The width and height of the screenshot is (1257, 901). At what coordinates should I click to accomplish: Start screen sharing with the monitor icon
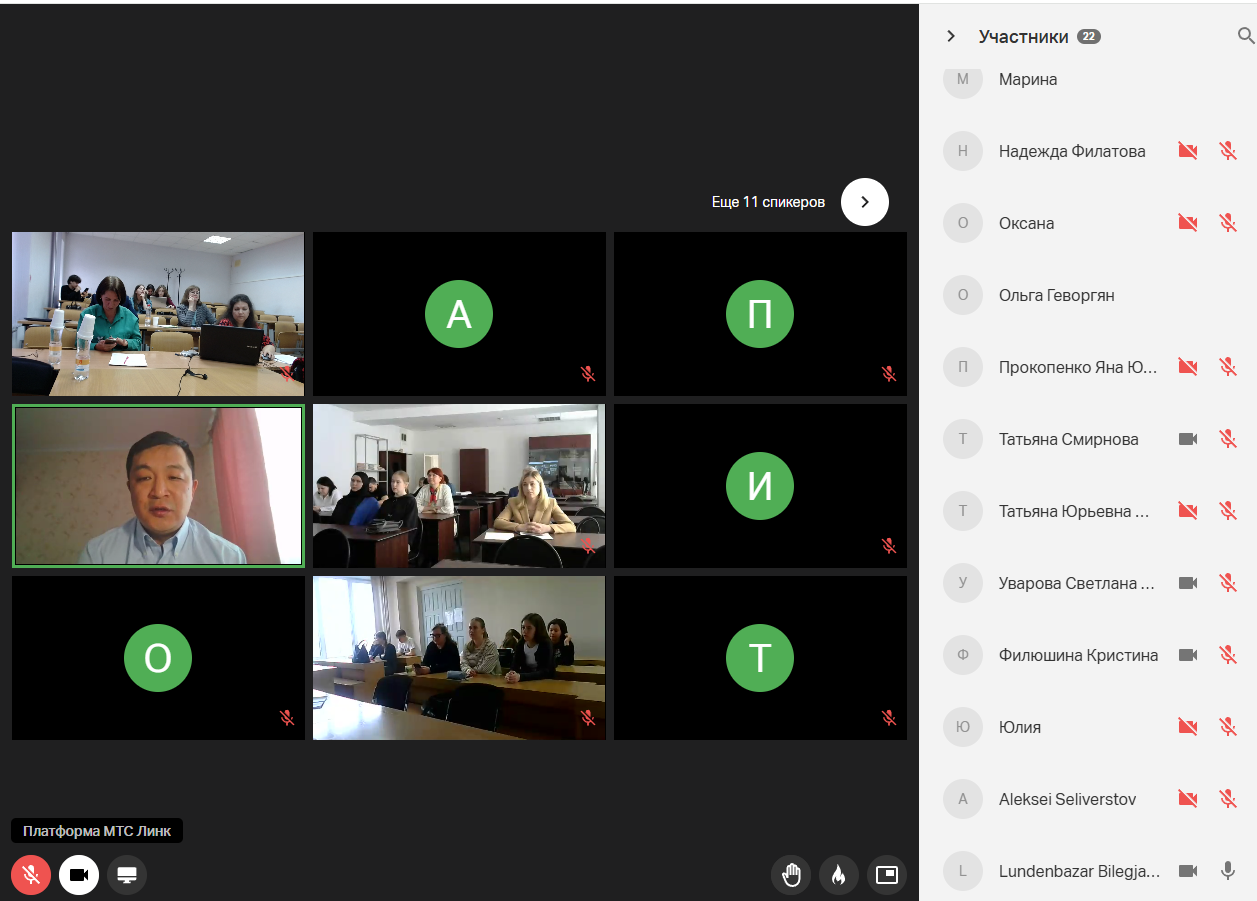127,875
